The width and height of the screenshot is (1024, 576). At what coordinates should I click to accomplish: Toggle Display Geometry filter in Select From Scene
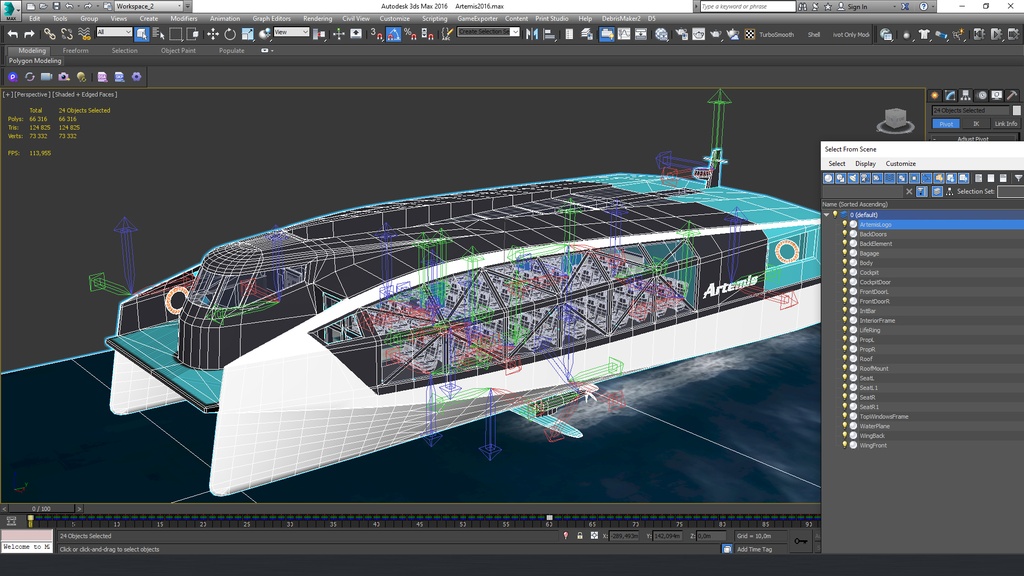(828, 178)
